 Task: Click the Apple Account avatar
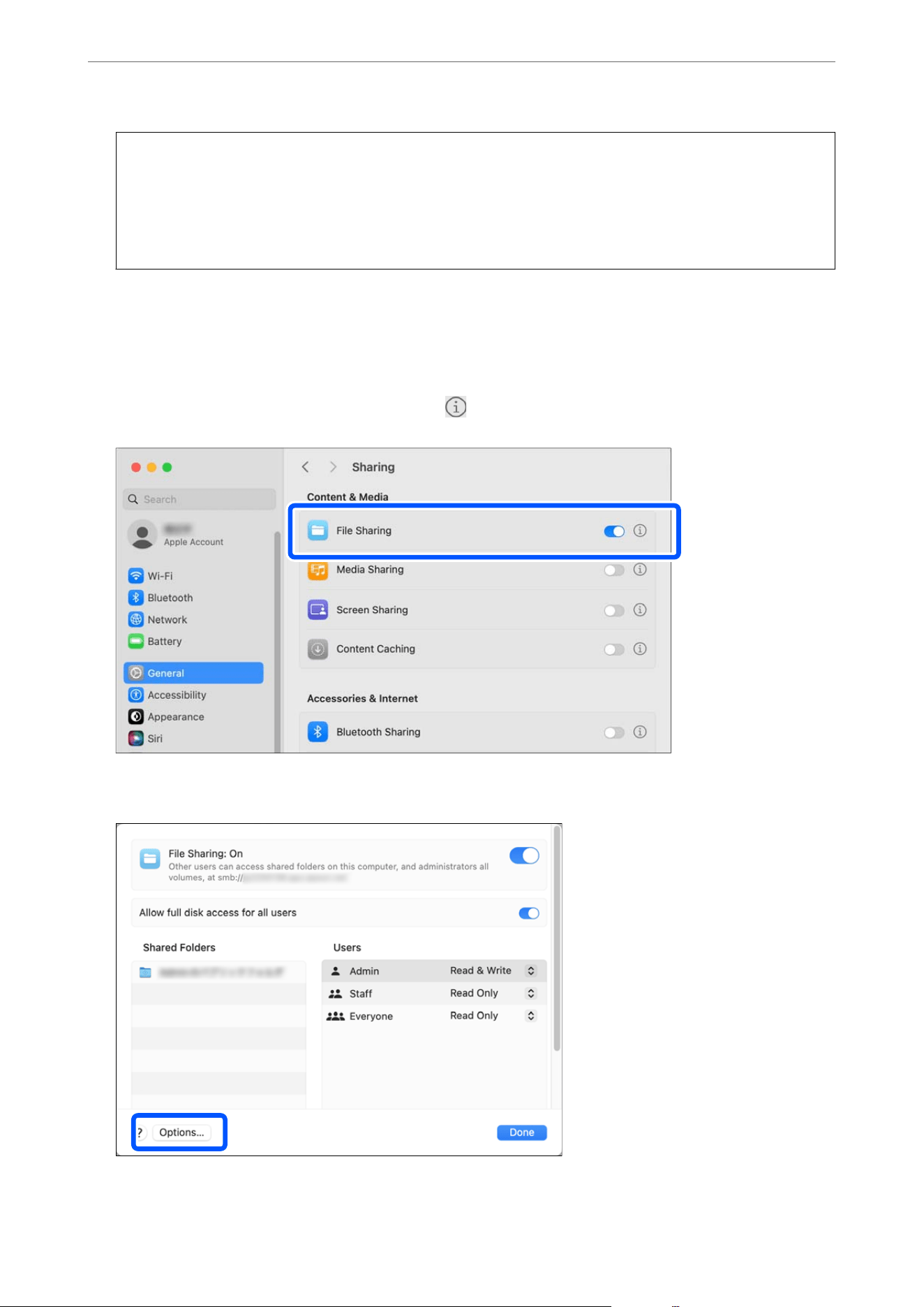pyautogui.click(x=142, y=534)
